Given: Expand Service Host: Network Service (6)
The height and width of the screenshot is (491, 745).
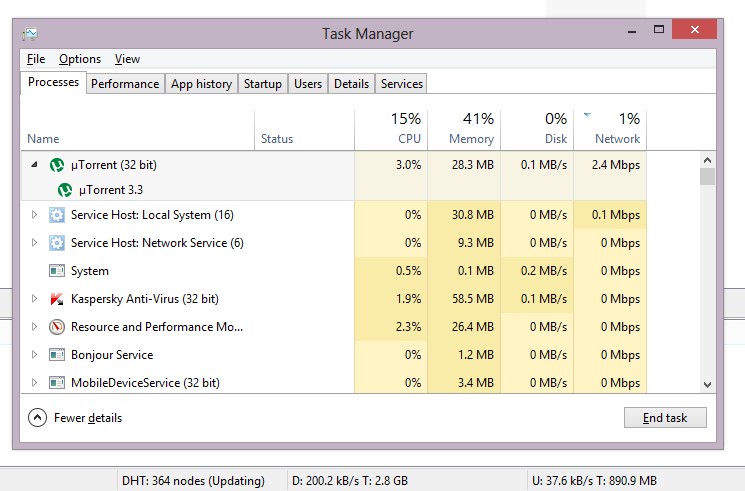Looking at the screenshot, I should pyautogui.click(x=34, y=243).
